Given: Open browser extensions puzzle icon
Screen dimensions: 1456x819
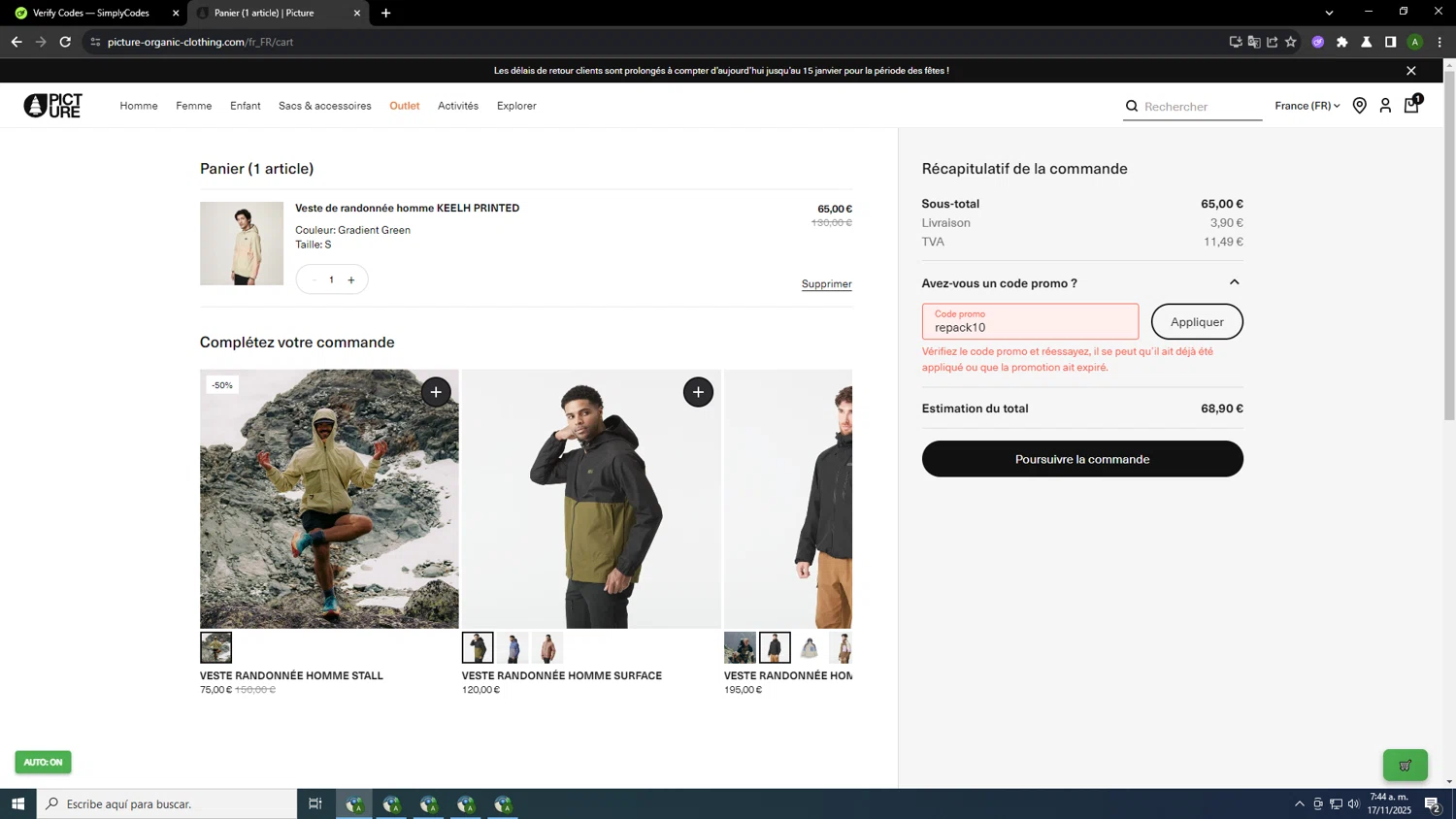Looking at the screenshot, I should click(x=1342, y=42).
